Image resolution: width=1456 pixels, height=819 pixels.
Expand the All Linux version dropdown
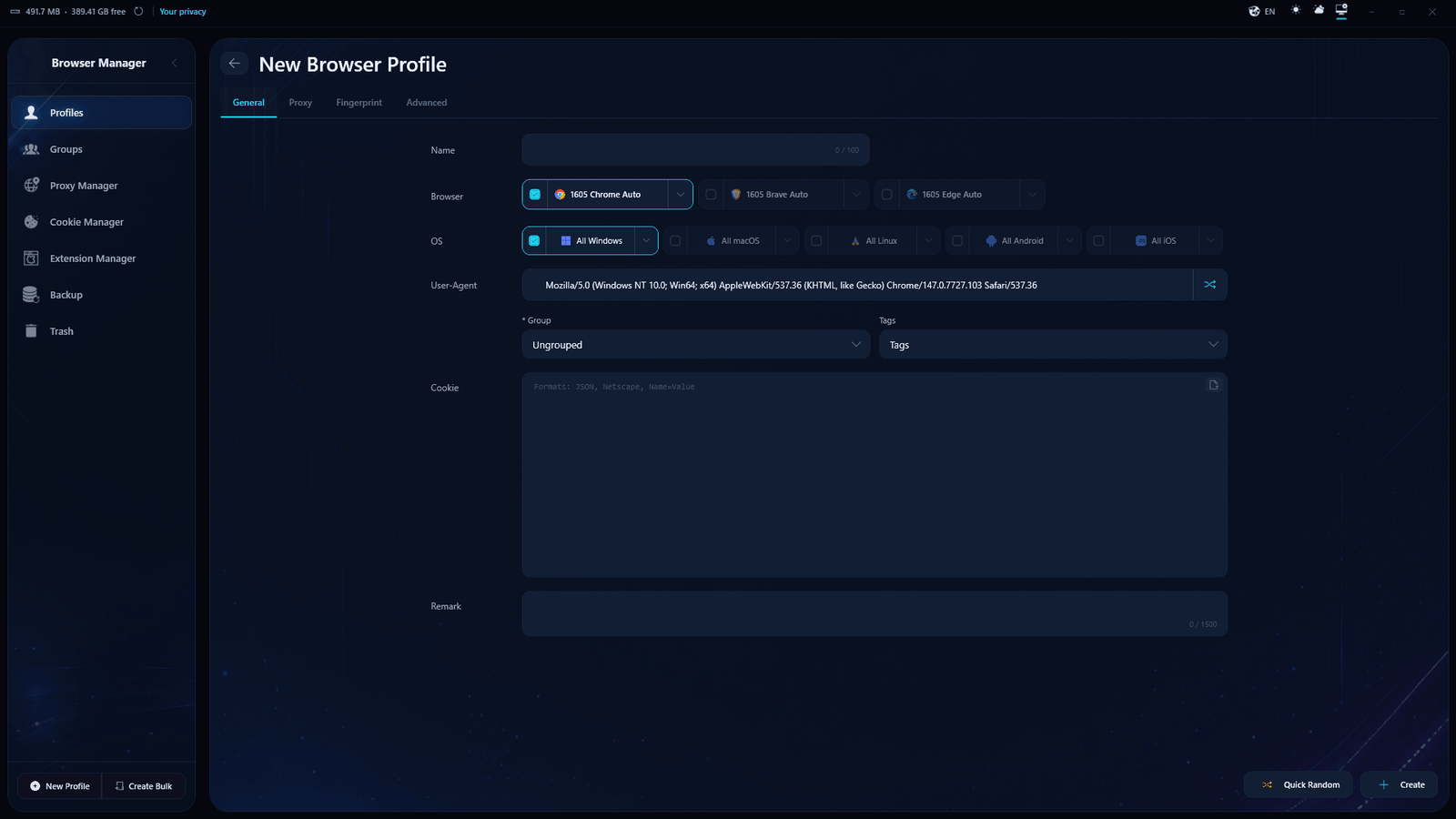928,241
